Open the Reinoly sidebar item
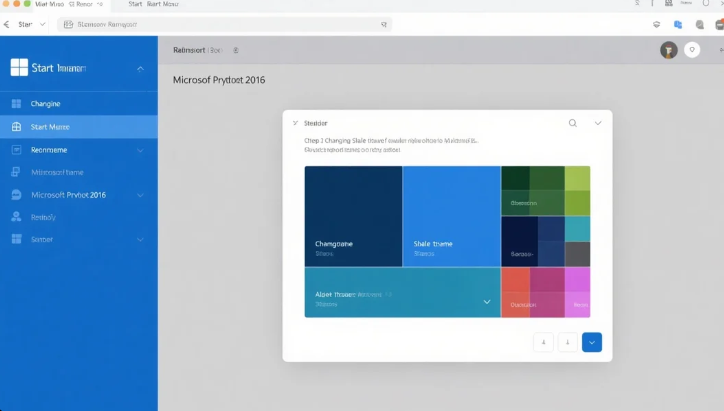Screen dimensions: 724x411 tap(78, 217)
